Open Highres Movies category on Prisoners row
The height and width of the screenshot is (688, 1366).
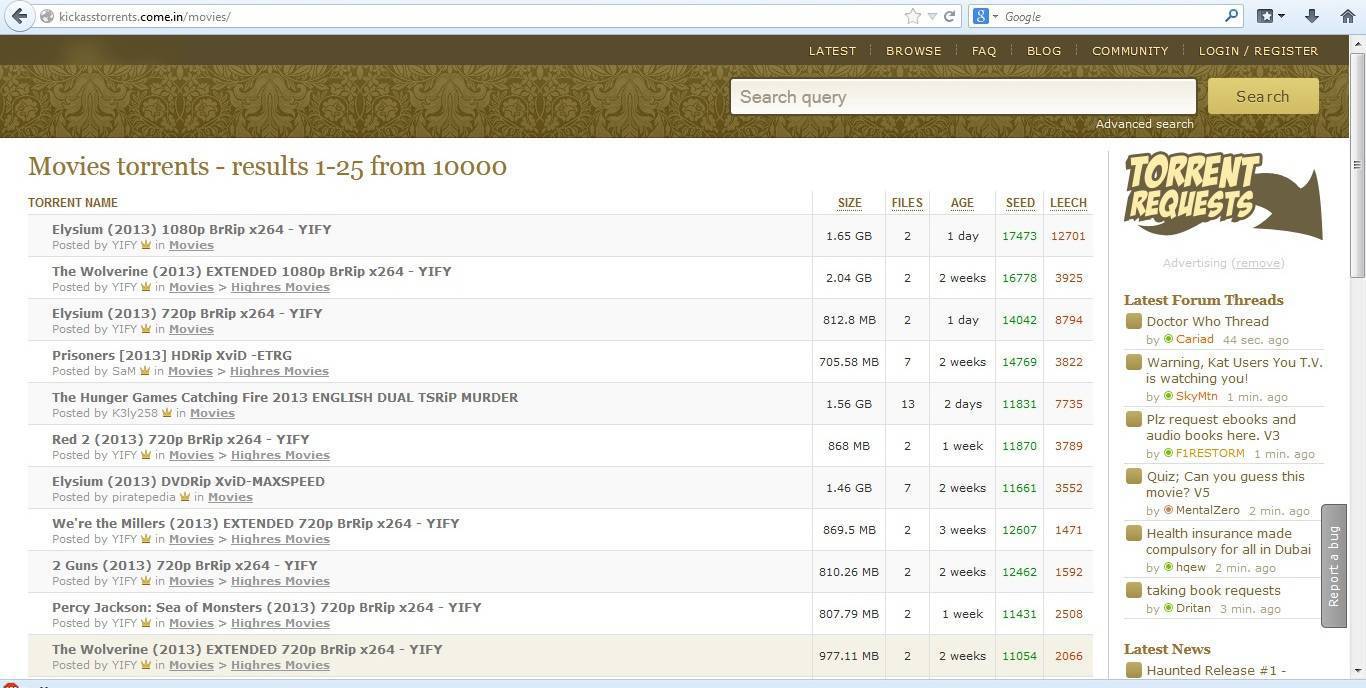[x=279, y=371]
